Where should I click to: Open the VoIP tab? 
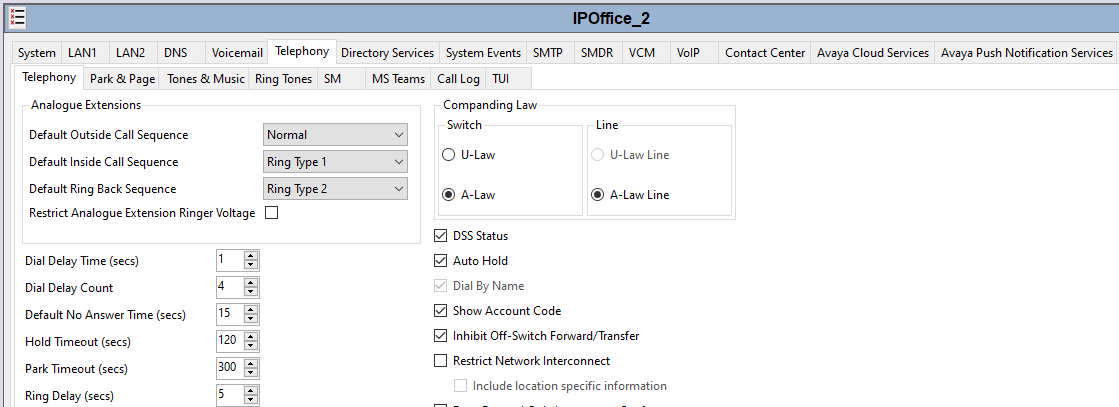[694, 53]
